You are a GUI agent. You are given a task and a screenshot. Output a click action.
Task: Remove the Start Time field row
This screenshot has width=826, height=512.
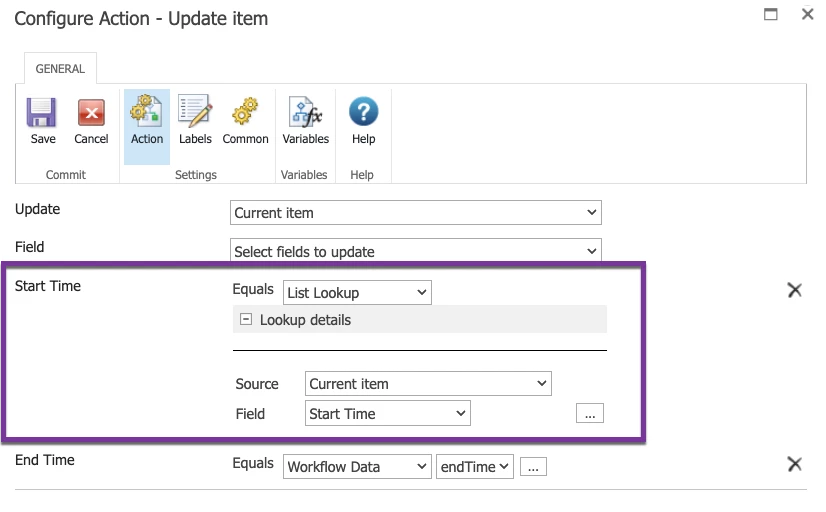click(x=794, y=290)
